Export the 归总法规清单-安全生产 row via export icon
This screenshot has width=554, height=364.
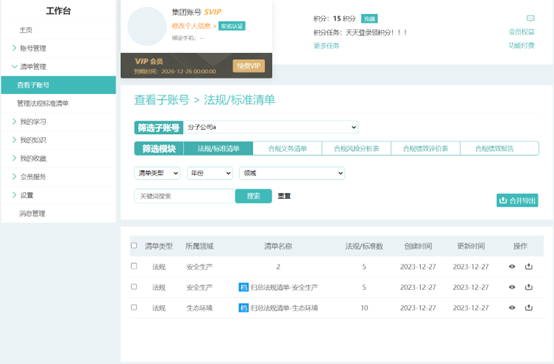coord(529,287)
